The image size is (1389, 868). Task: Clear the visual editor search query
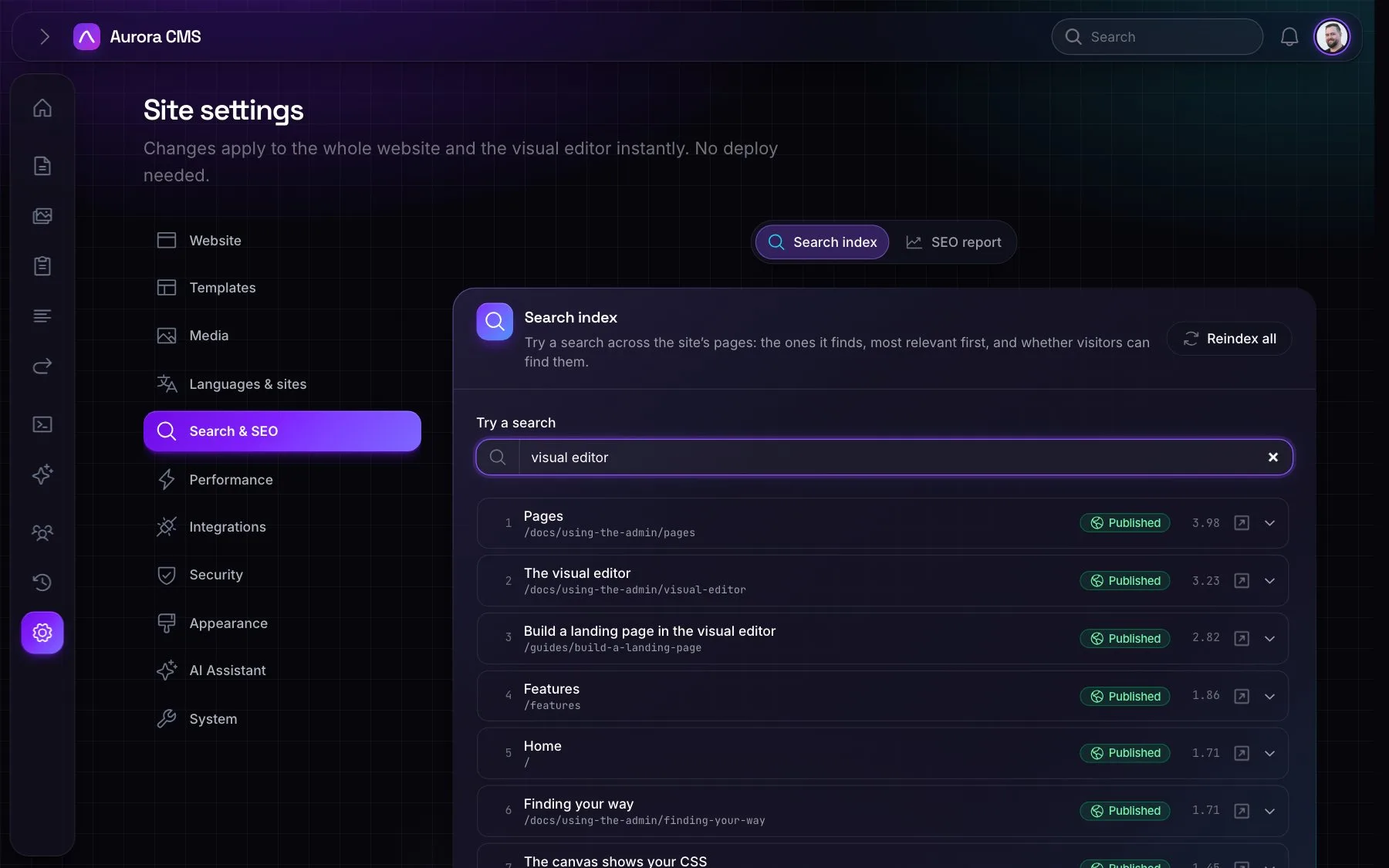tap(1273, 458)
